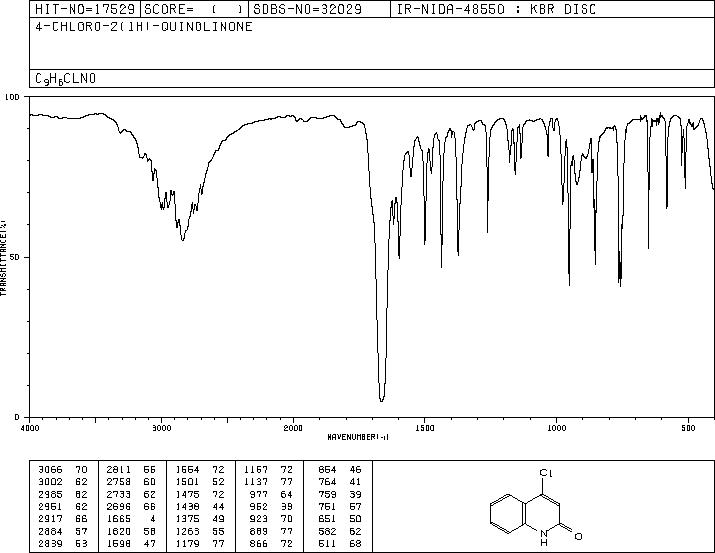Select the 2758 peak table entry
This screenshot has width=715, height=553.
coord(131,481)
